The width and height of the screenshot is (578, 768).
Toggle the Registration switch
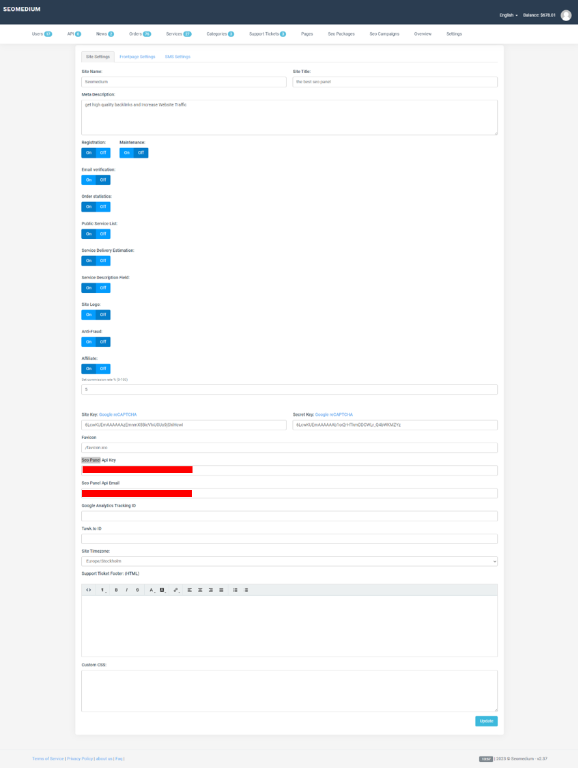pos(96,153)
